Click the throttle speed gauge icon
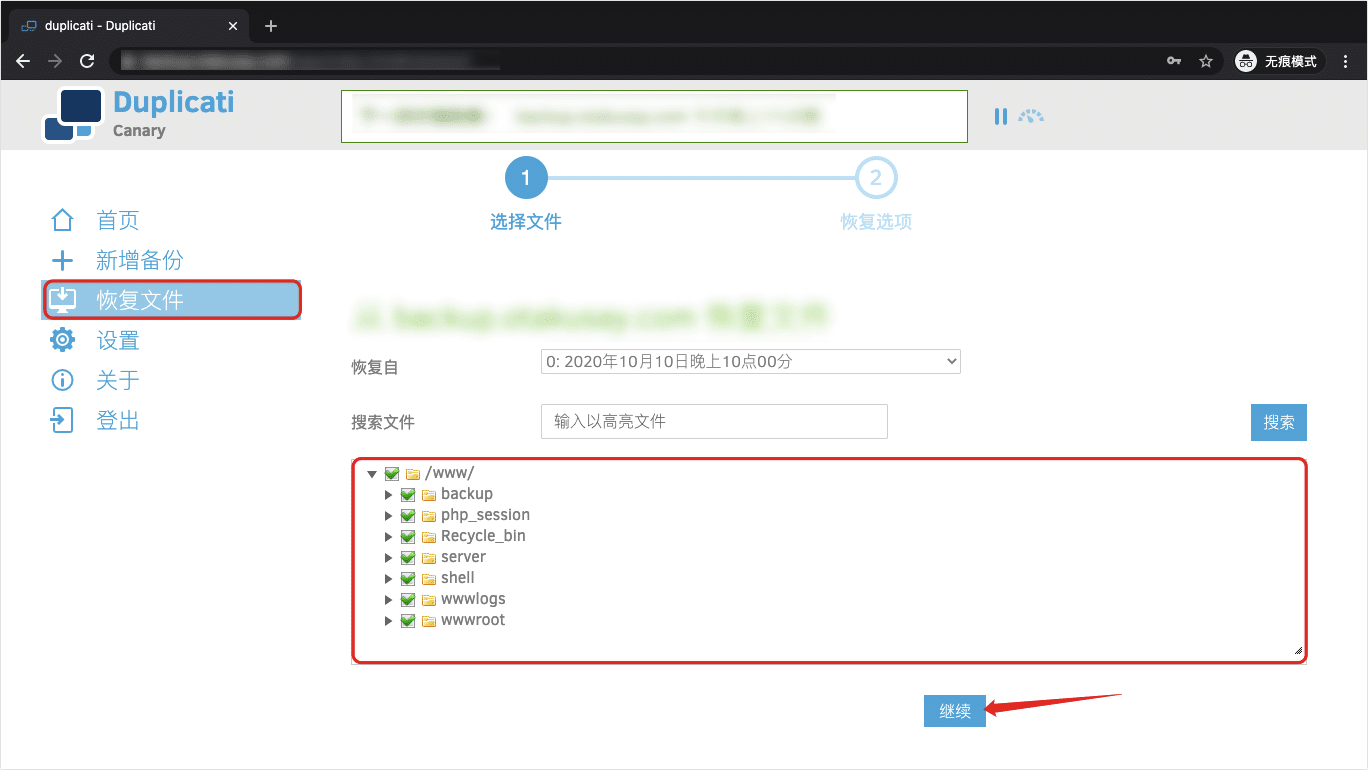 point(1031,116)
